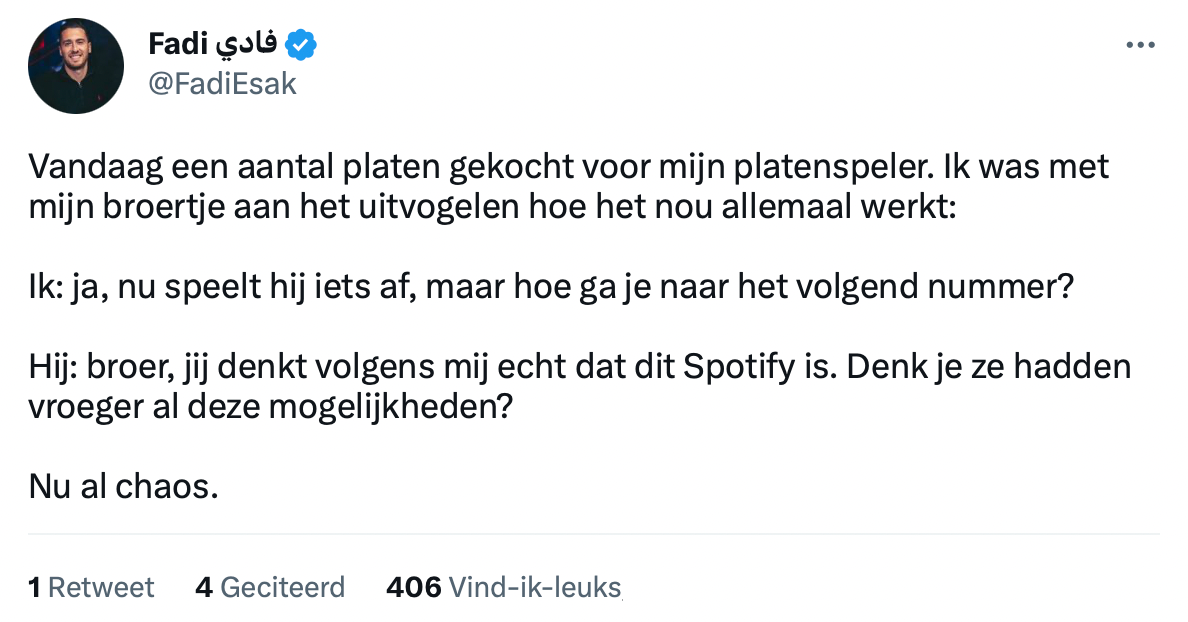This screenshot has height=622, width=1188.
Task: Click the display name Fadi
Action: [175, 44]
